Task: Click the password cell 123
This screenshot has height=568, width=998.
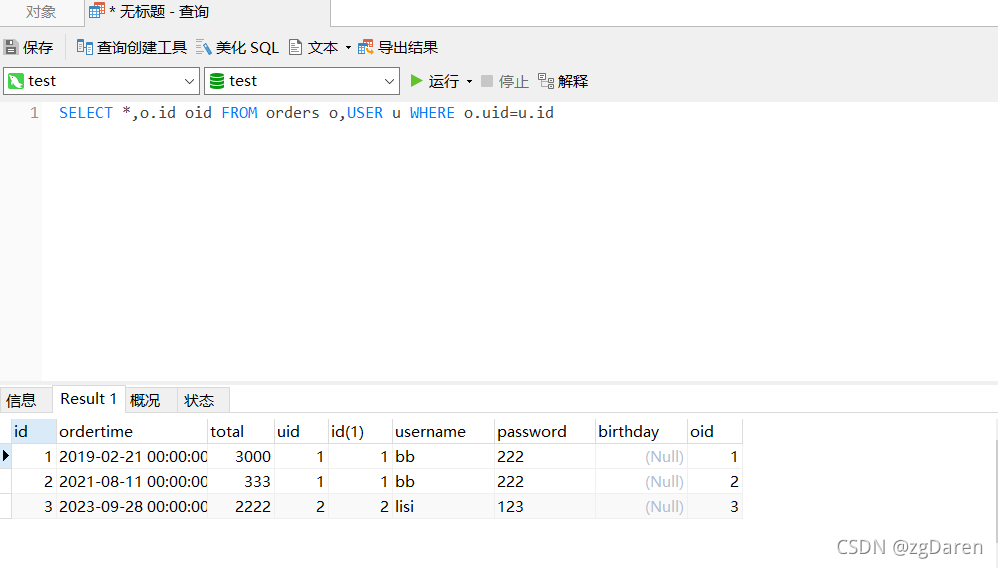Action: click(x=545, y=506)
